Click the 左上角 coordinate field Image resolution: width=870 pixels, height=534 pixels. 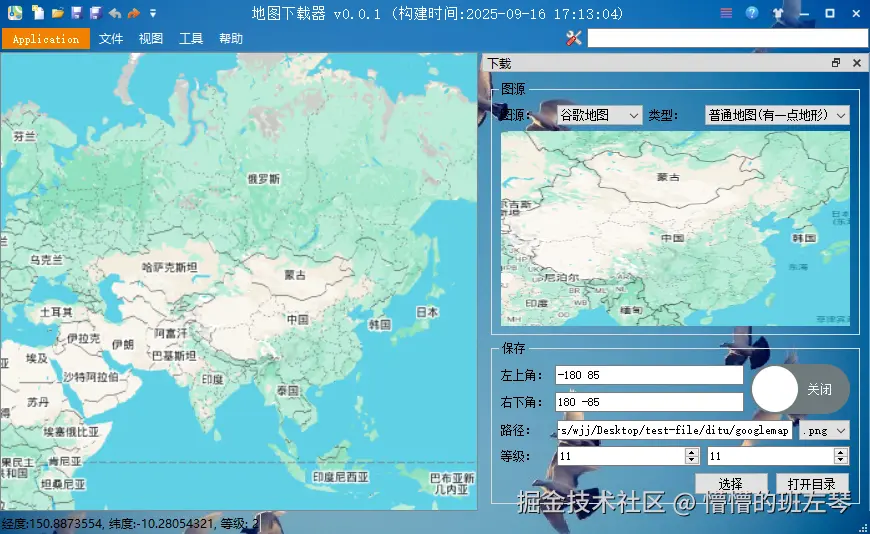(x=649, y=375)
